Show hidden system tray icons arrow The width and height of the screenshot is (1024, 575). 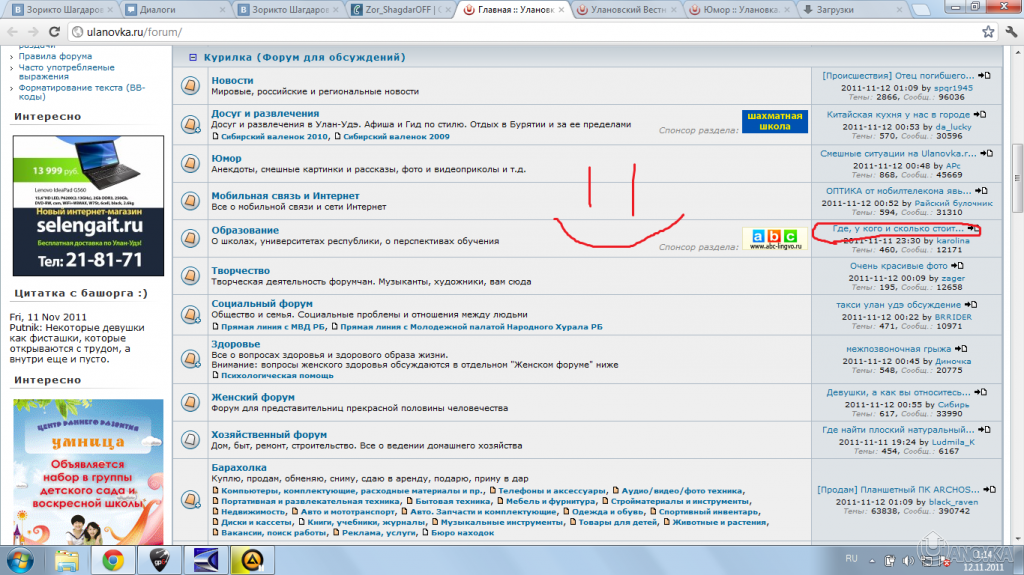coord(872,561)
